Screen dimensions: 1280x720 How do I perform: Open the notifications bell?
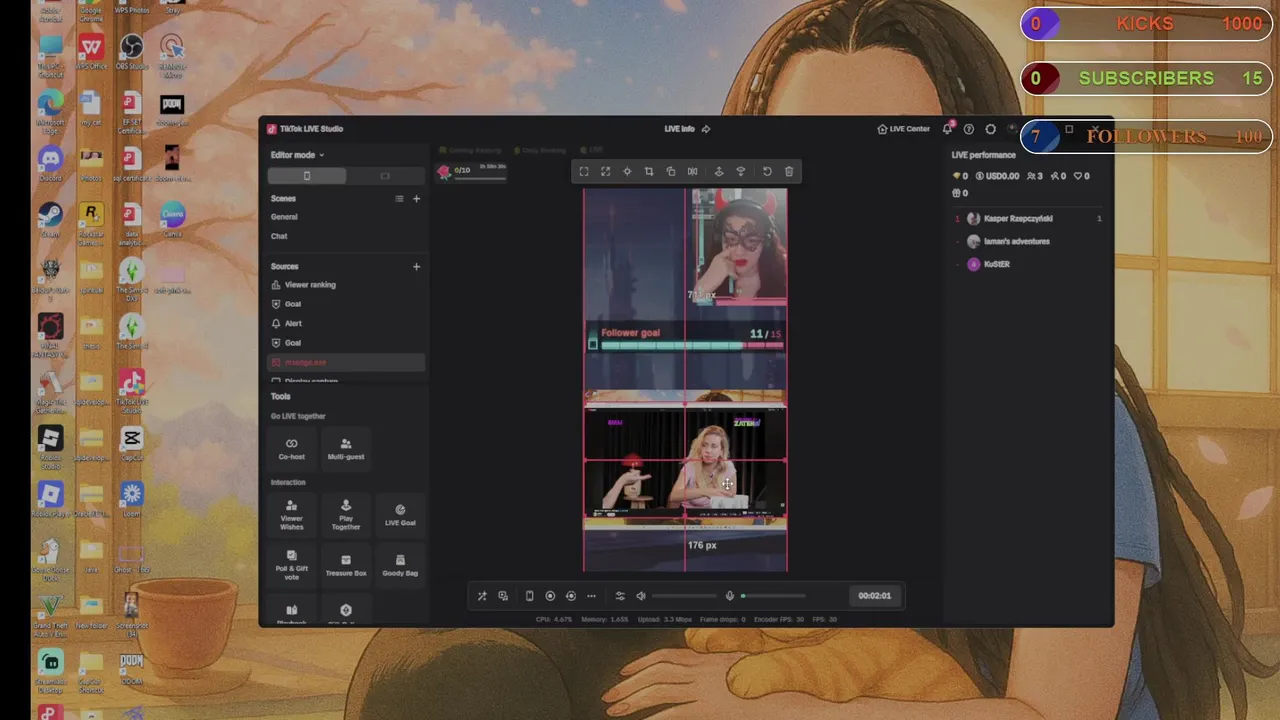947,129
